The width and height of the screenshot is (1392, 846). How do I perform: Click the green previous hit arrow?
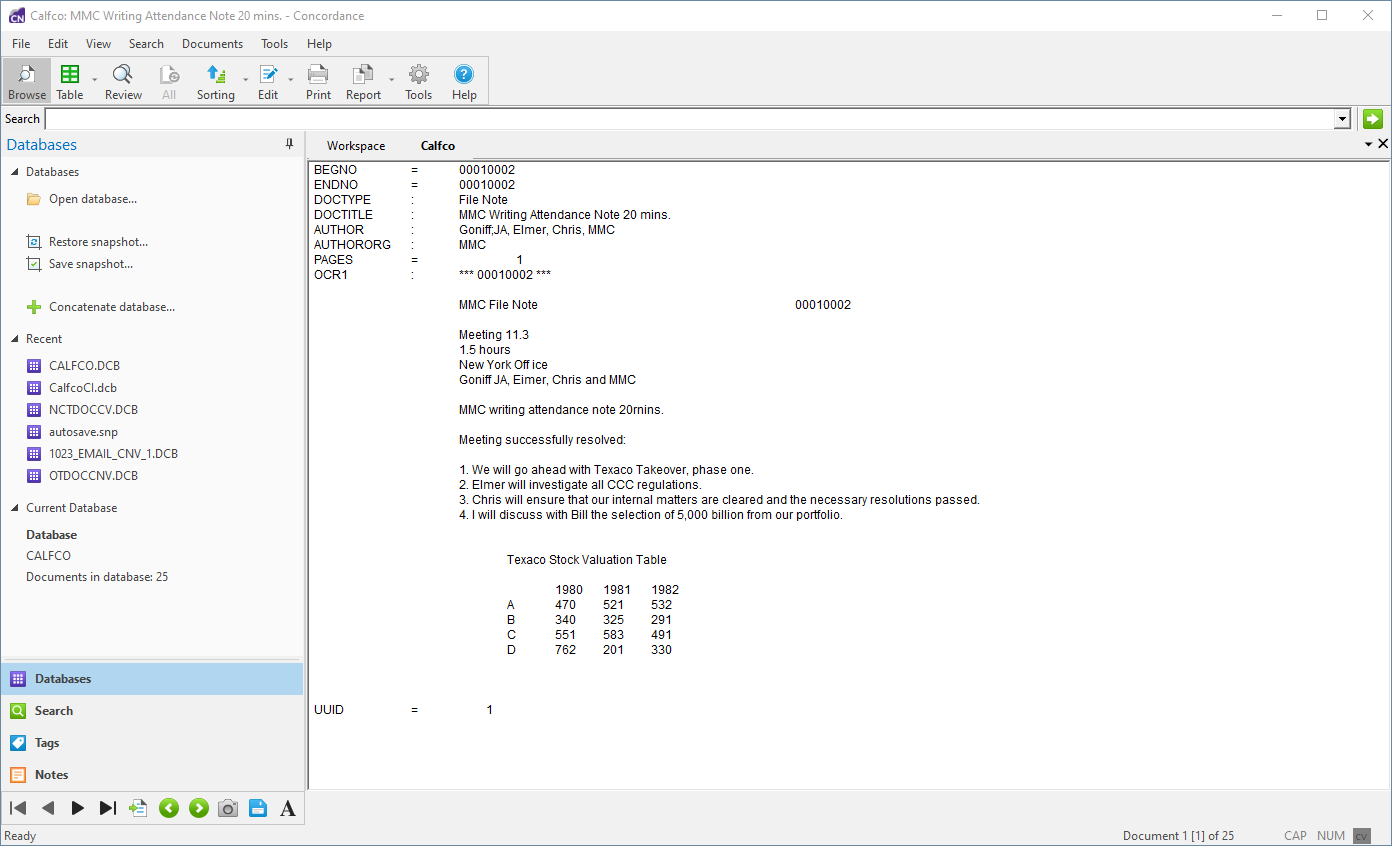[x=168, y=808]
